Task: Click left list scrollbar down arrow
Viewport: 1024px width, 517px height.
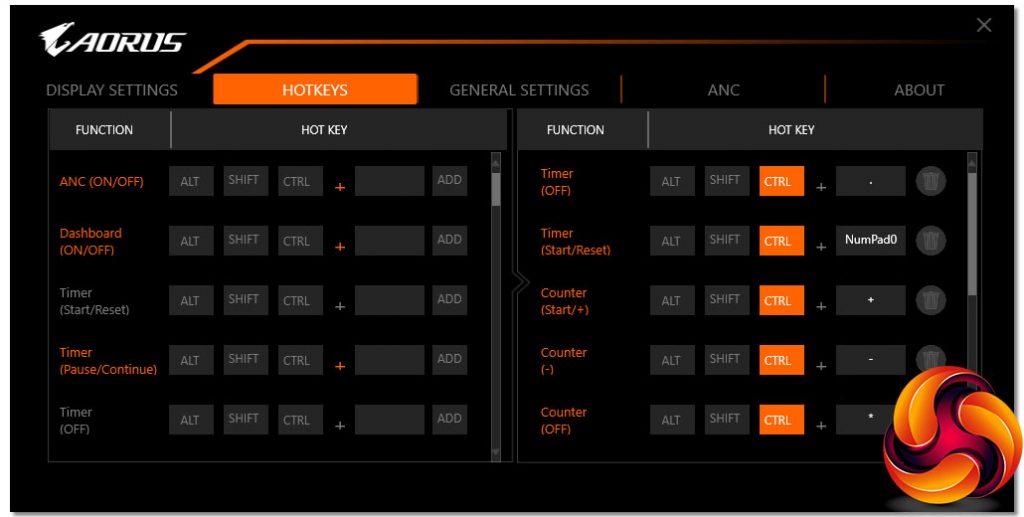Action: point(496,452)
